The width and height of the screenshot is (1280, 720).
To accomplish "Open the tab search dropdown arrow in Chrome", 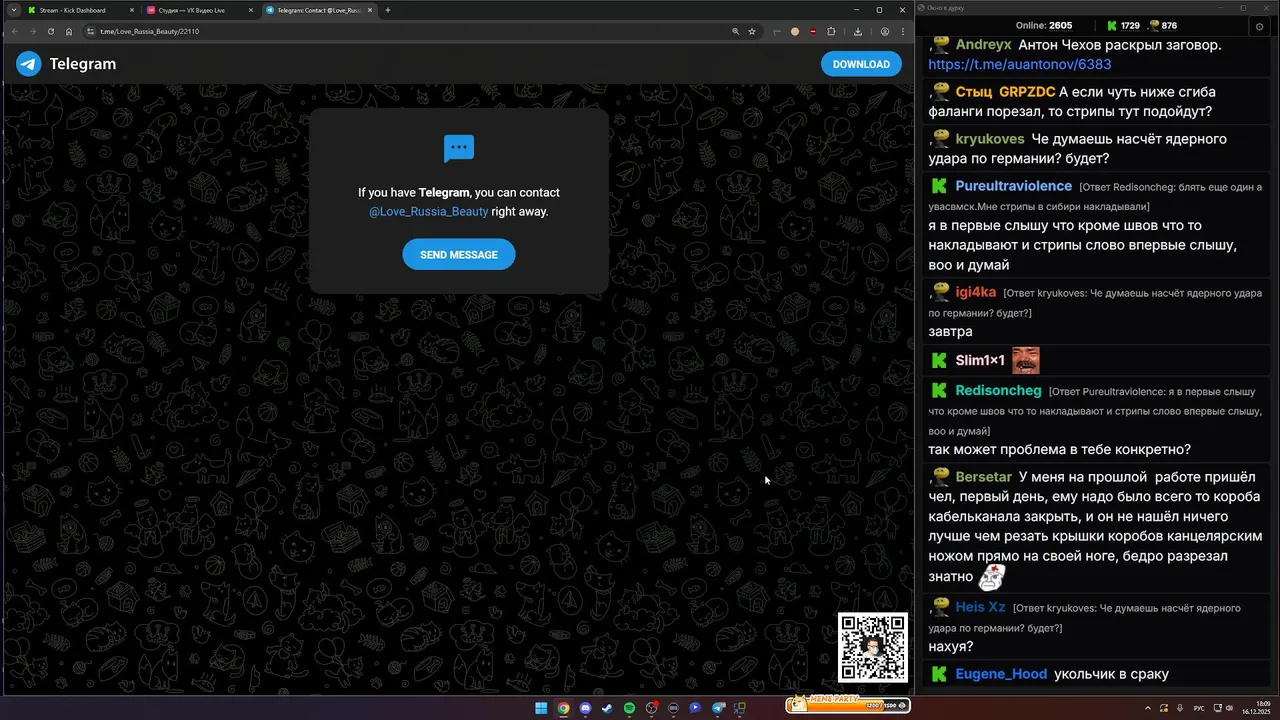I will coord(14,10).
